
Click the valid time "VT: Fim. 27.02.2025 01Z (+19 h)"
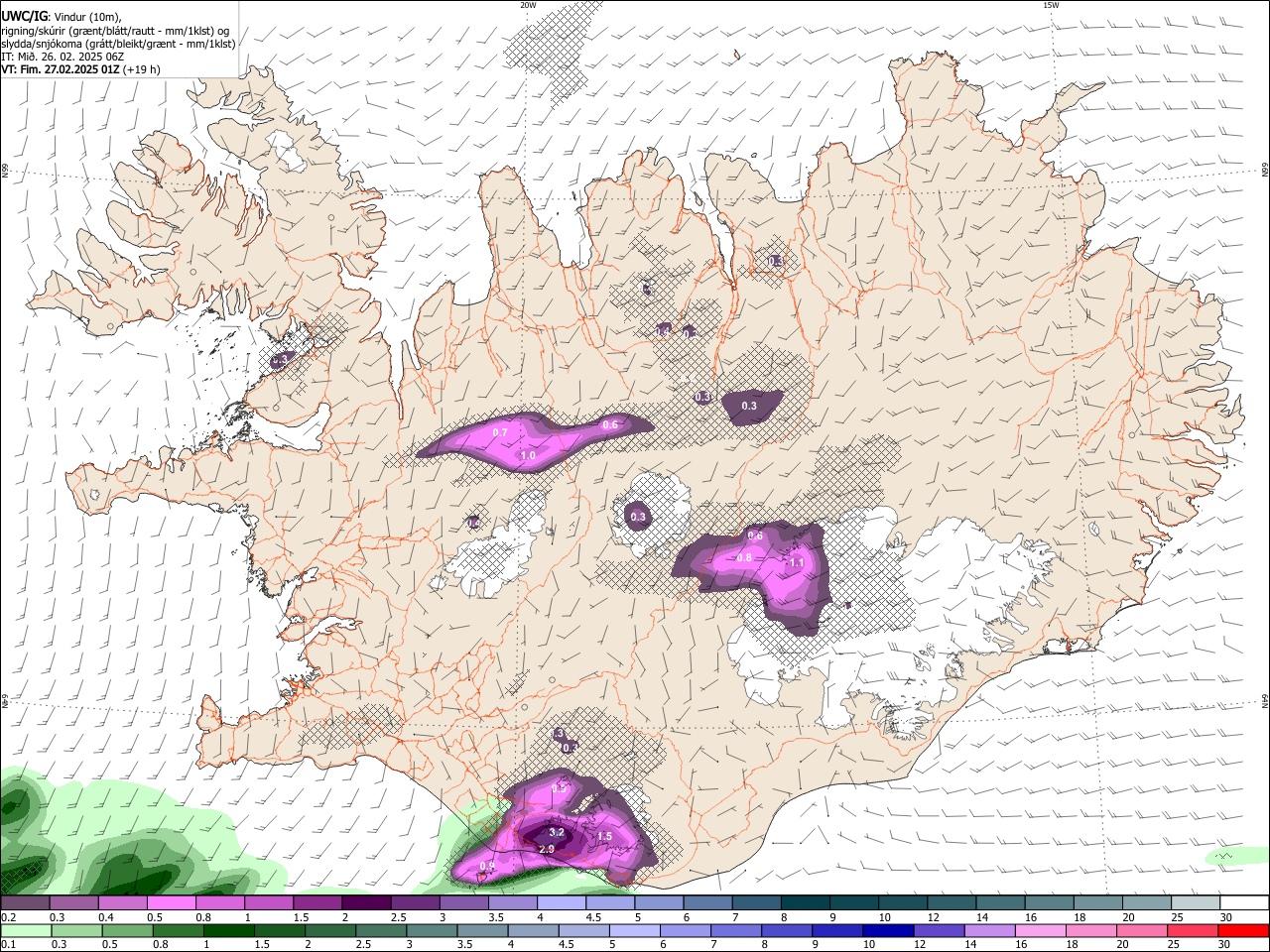[x=80, y=69]
